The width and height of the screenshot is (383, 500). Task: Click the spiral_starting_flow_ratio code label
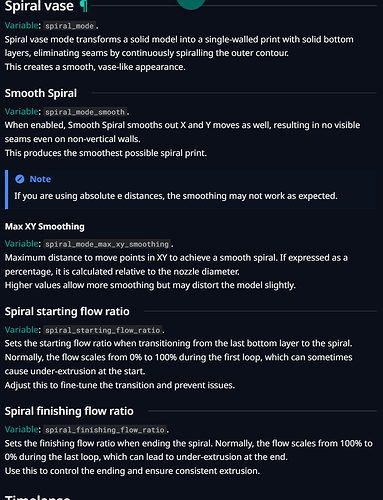tap(103, 330)
